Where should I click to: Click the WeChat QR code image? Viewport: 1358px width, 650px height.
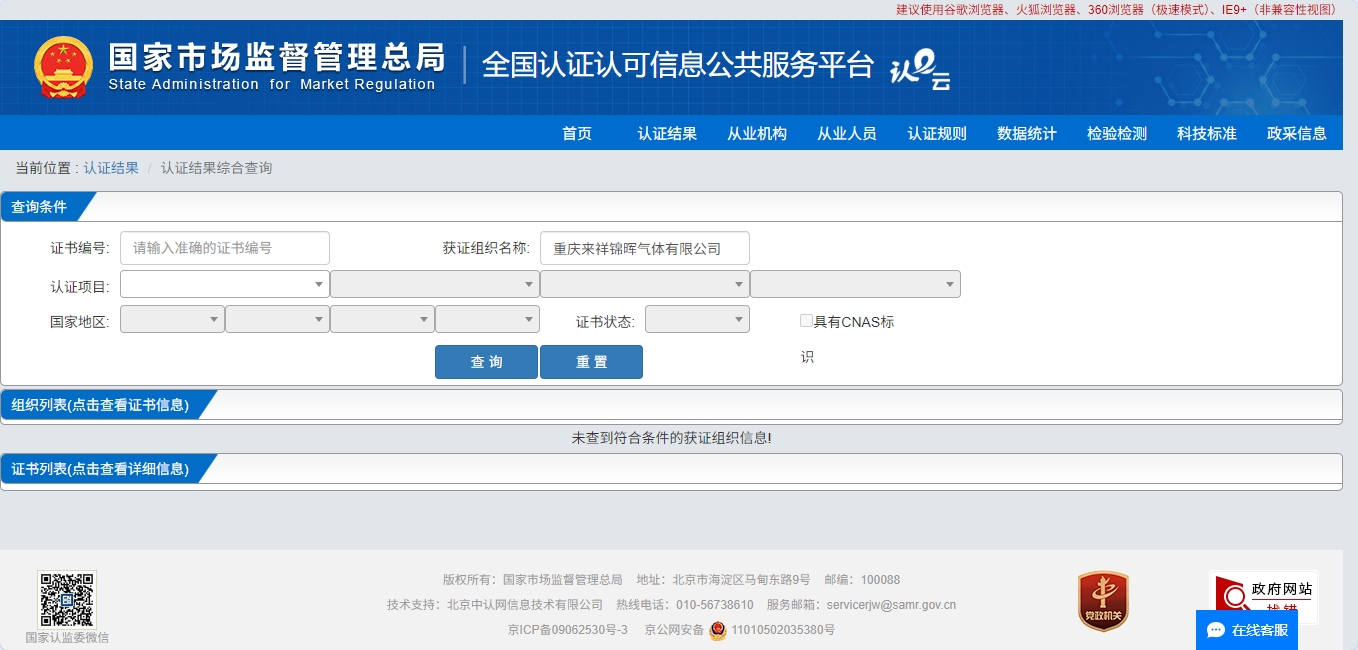(67, 599)
